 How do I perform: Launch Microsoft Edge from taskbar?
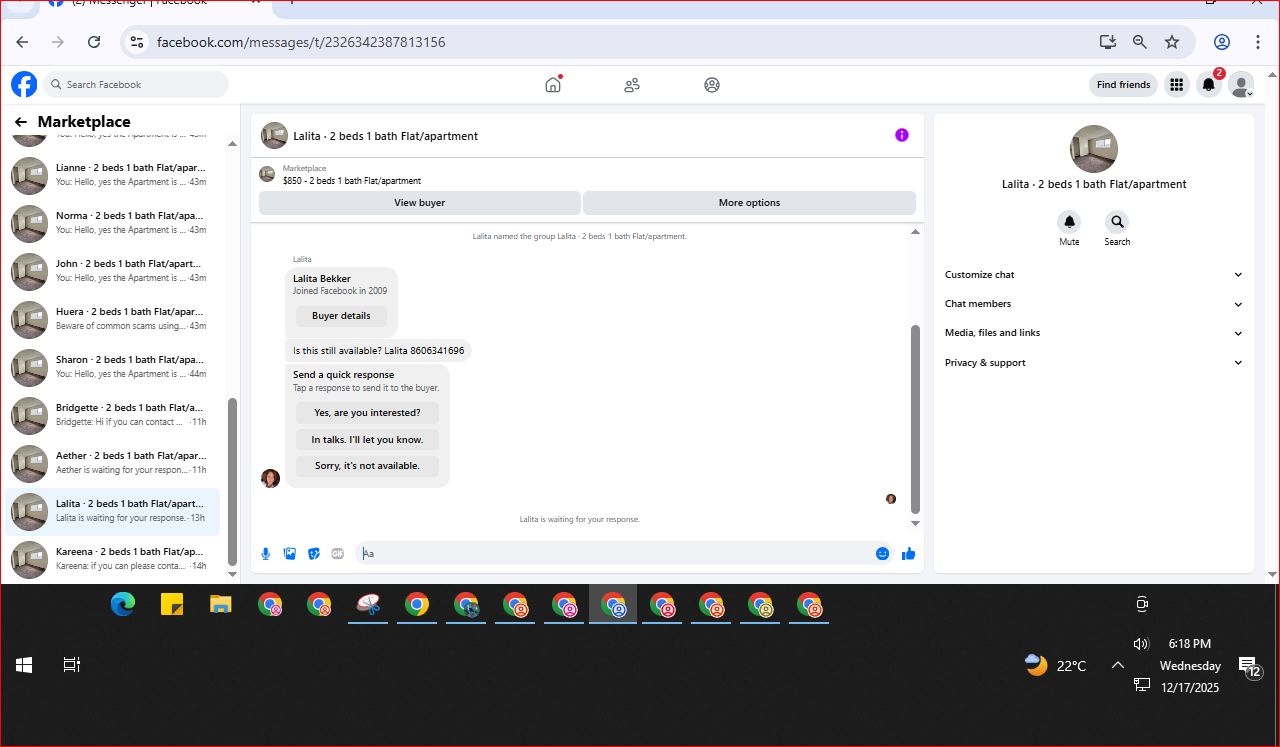pos(123,604)
